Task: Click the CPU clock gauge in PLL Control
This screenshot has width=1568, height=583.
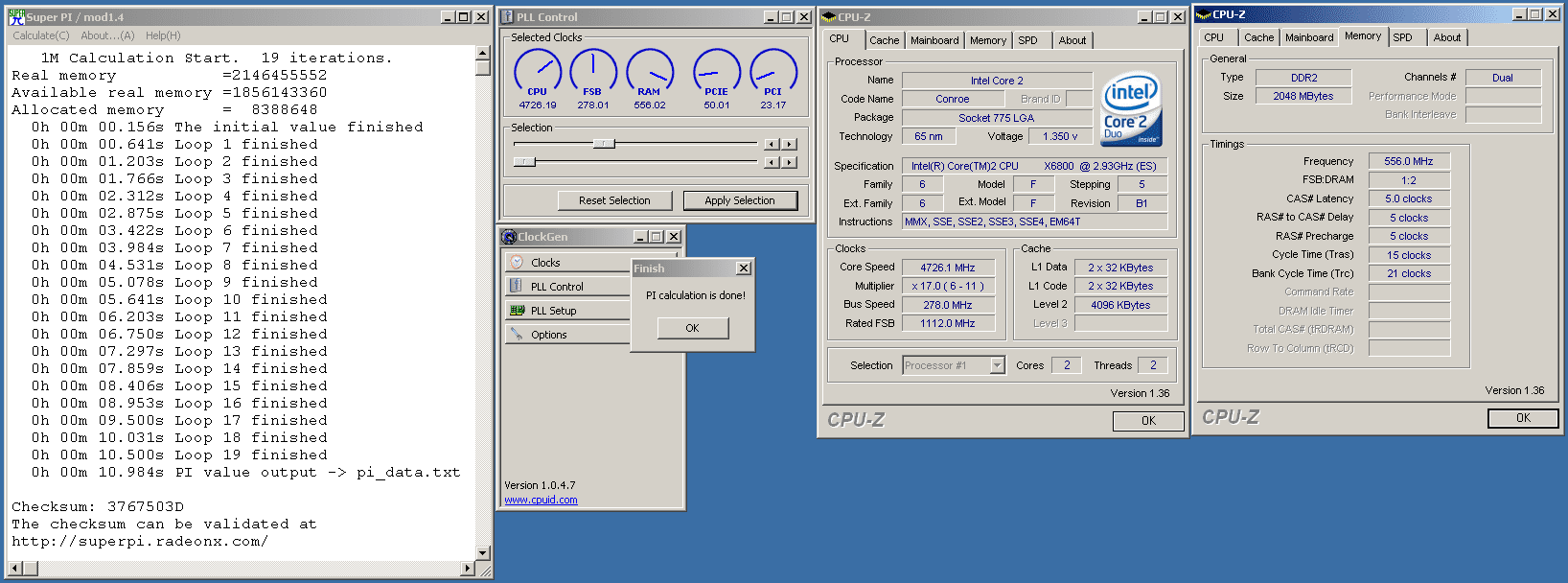Action: pyautogui.click(x=538, y=72)
